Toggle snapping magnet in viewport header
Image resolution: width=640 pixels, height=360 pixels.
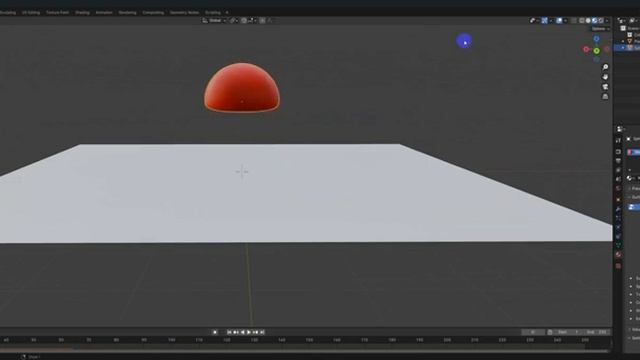pyautogui.click(x=244, y=20)
